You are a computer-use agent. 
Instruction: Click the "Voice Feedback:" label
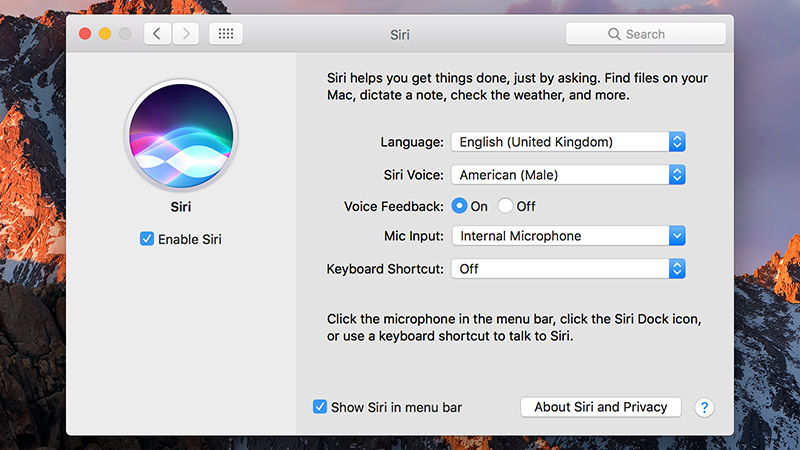click(394, 206)
